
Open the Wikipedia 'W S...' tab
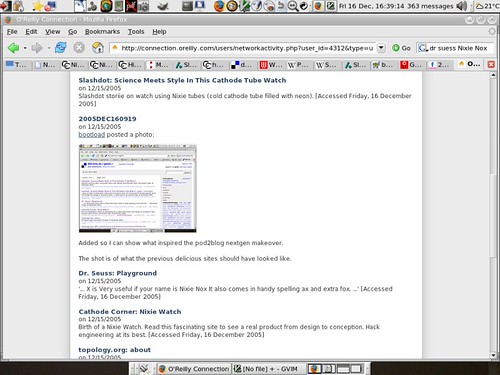[x=327, y=65]
